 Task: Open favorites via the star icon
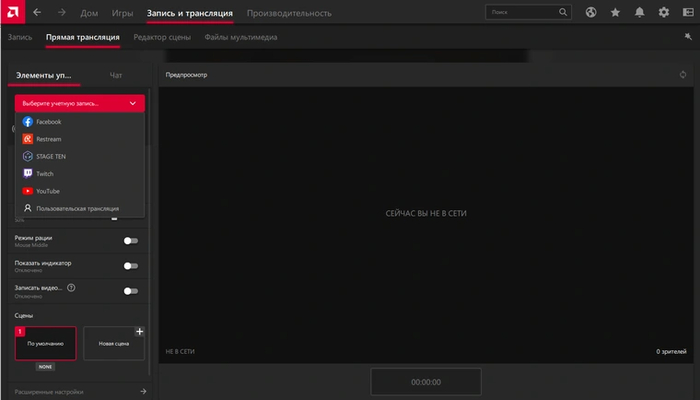point(615,12)
